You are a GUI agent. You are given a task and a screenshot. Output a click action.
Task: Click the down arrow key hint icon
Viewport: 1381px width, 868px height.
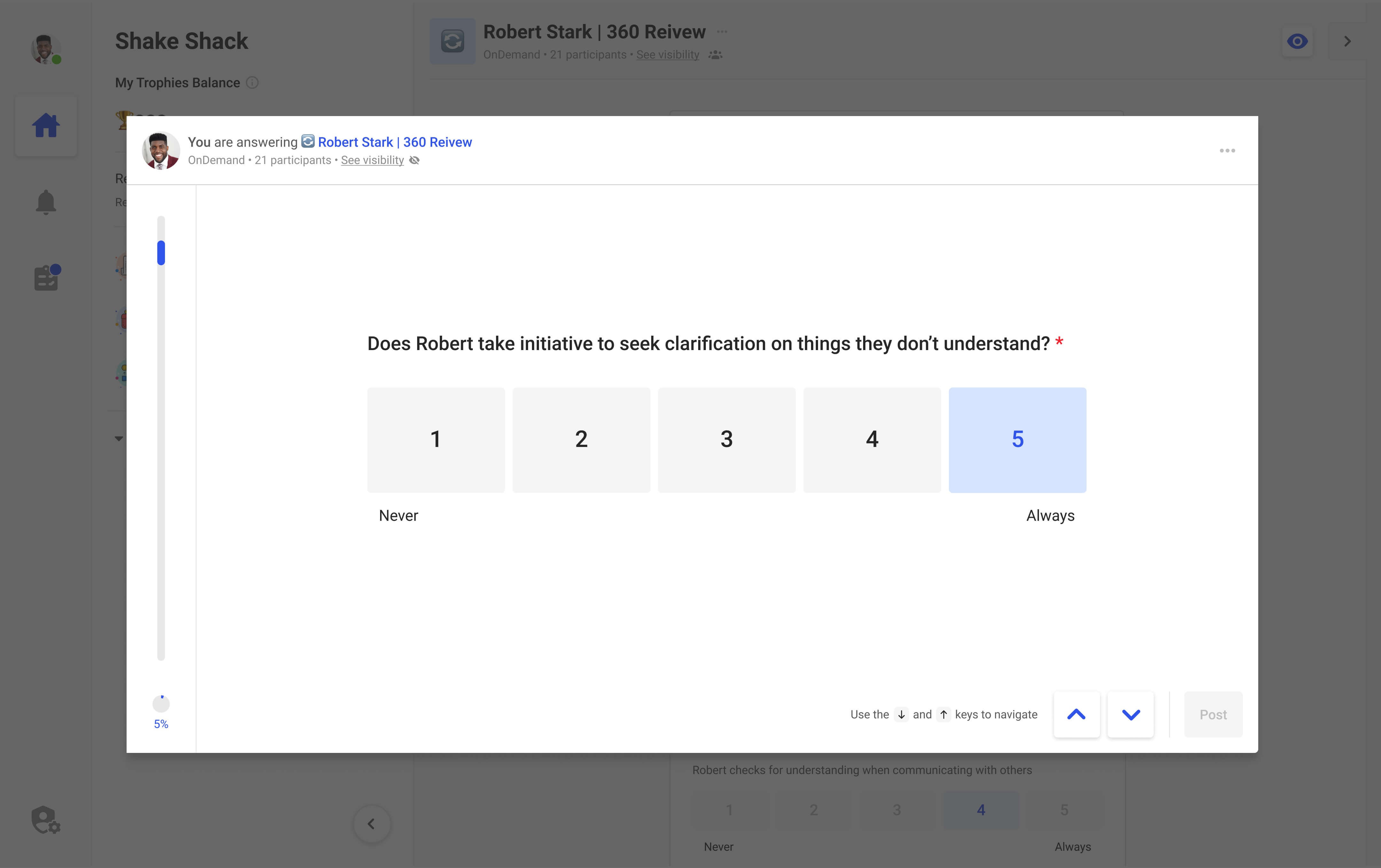pyautogui.click(x=901, y=714)
